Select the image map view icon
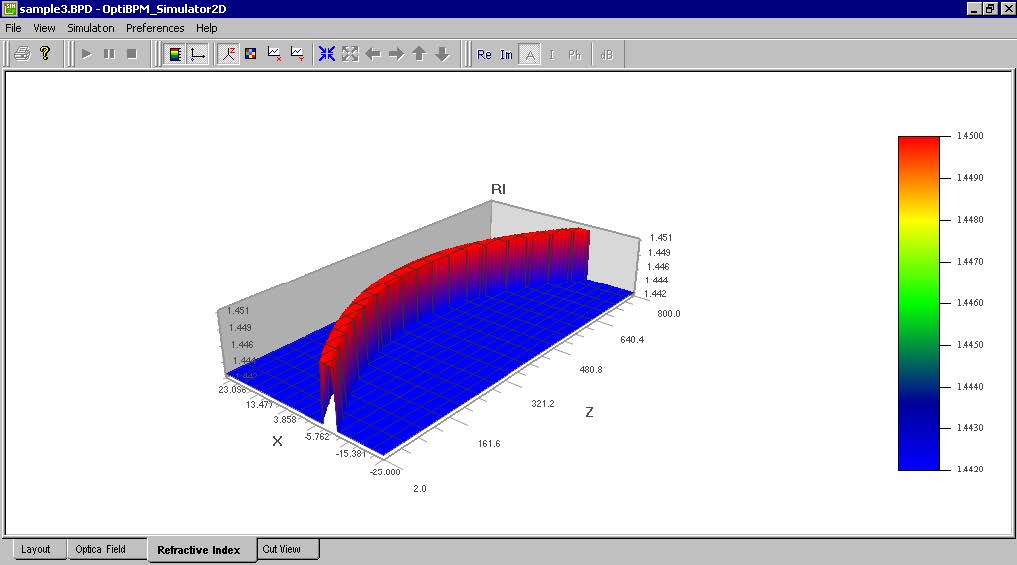1017x565 pixels. coord(251,54)
